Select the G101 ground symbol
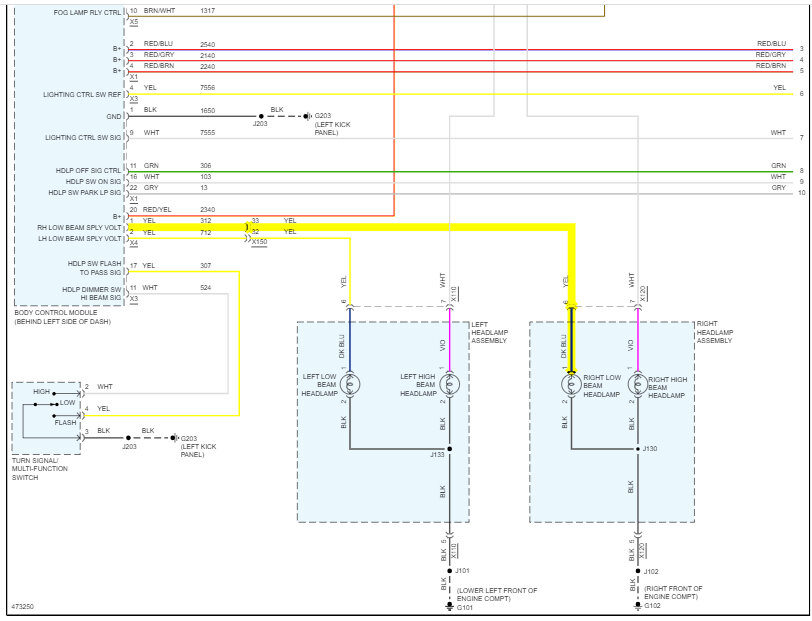This screenshot has height=621, width=812. click(x=450, y=606)
